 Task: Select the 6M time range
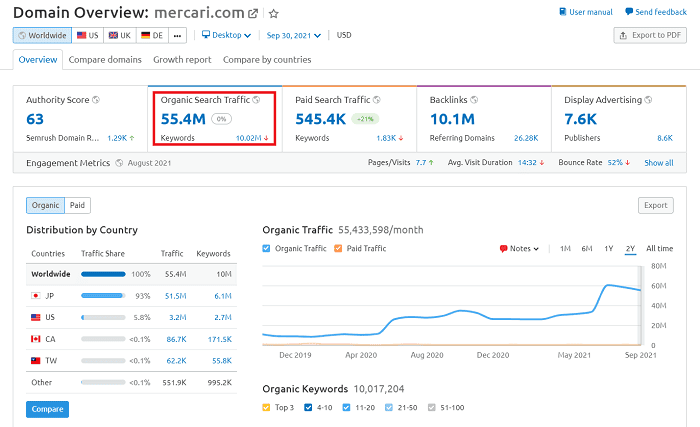587,249
